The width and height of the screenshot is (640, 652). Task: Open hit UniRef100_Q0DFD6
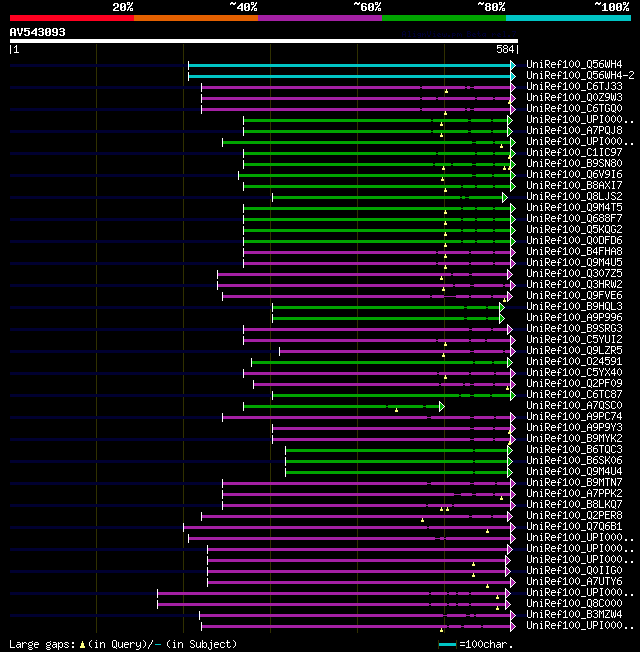(574, 240)
